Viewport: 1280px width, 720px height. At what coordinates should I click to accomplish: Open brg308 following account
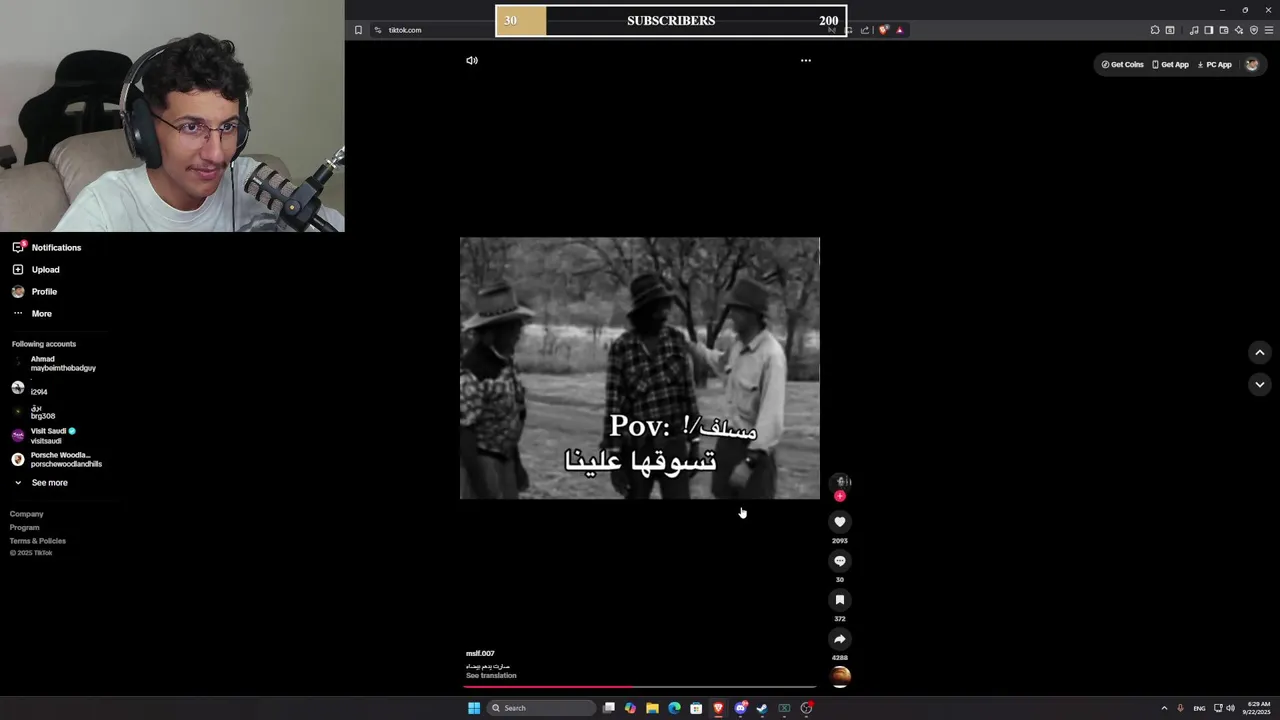pyautogui.click(x=34, y=412)
